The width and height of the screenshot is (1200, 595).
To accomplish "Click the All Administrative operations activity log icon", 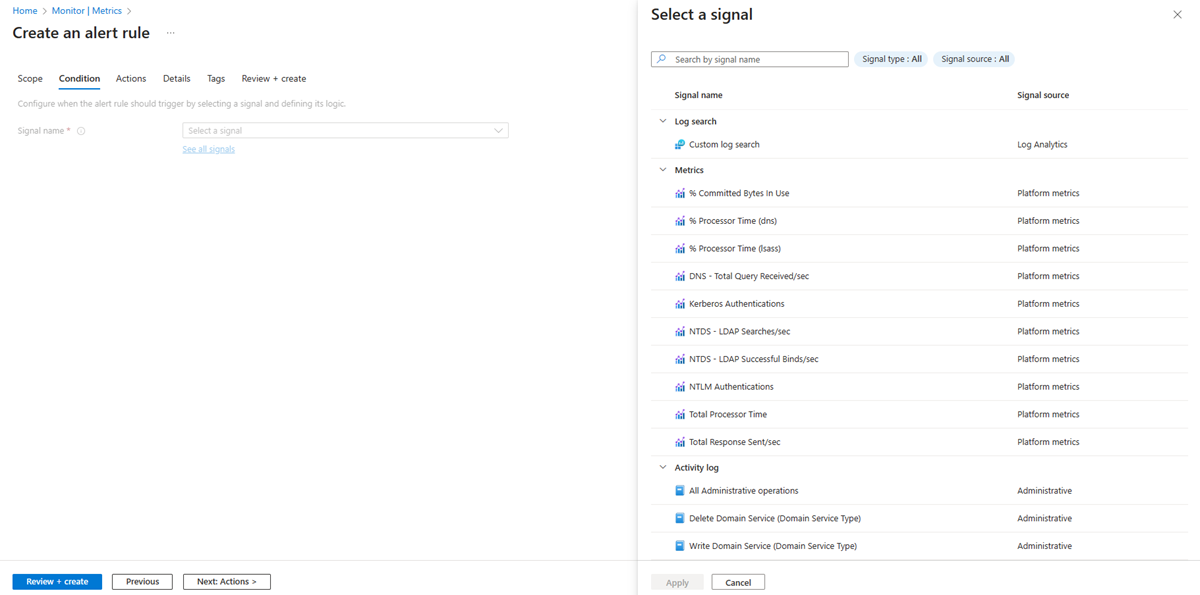I will click(680, 491).
